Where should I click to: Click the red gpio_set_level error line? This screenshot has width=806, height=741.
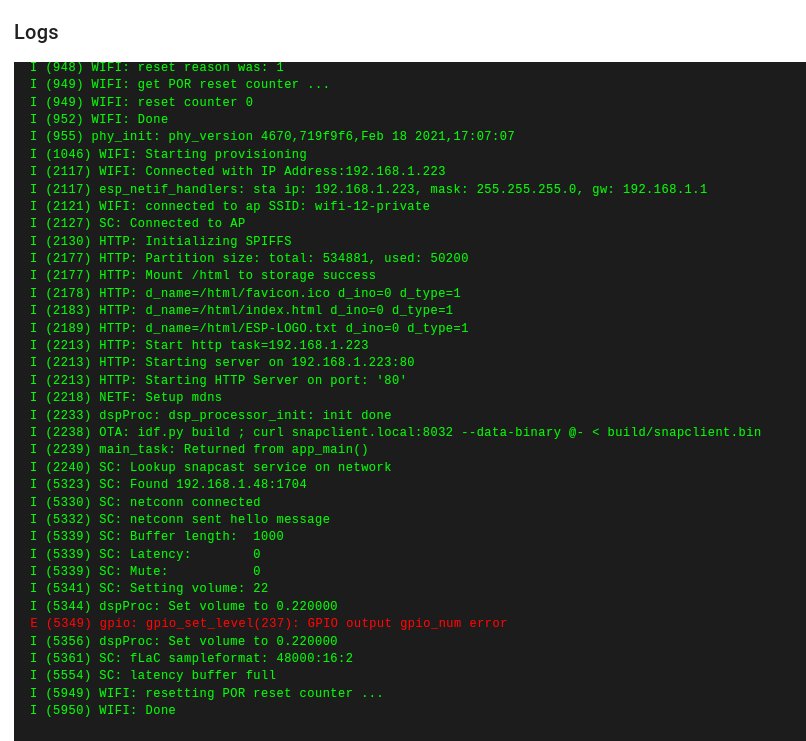pos(268,623)
